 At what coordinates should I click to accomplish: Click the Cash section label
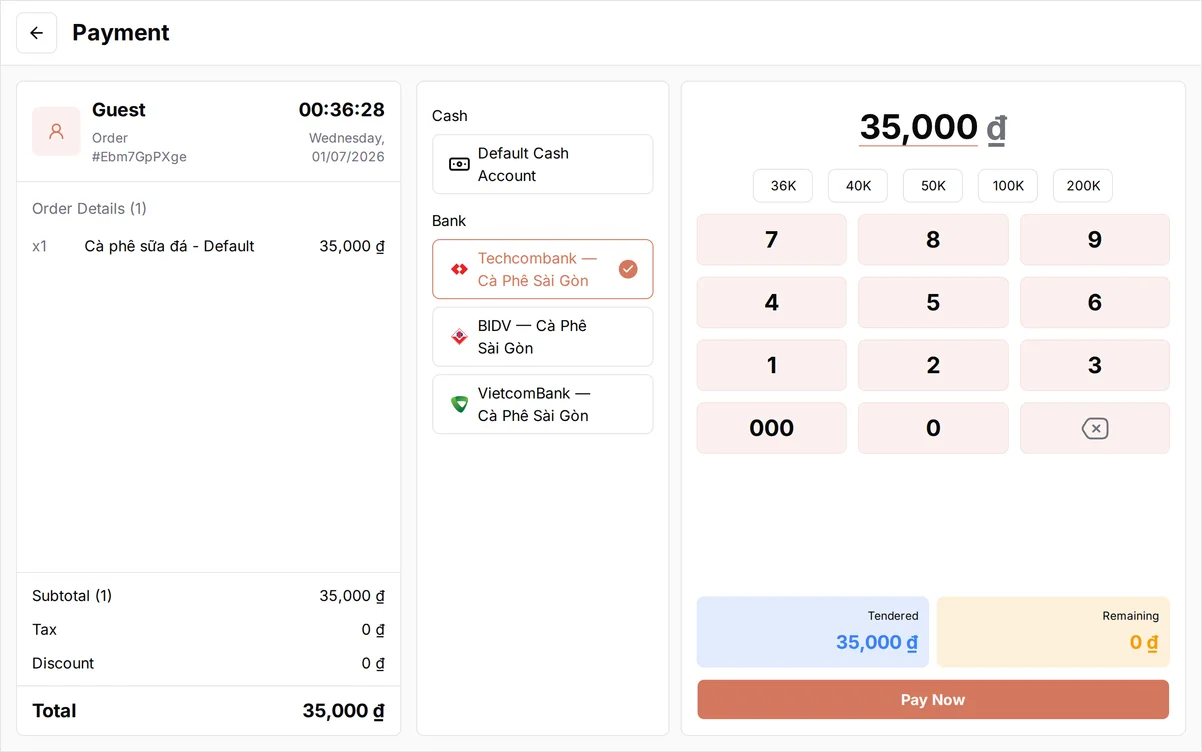coord(450,116)
